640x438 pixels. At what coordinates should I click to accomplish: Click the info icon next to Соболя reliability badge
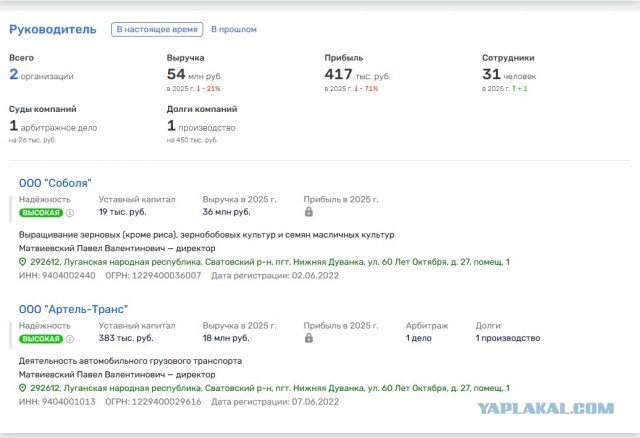(70, 213)
